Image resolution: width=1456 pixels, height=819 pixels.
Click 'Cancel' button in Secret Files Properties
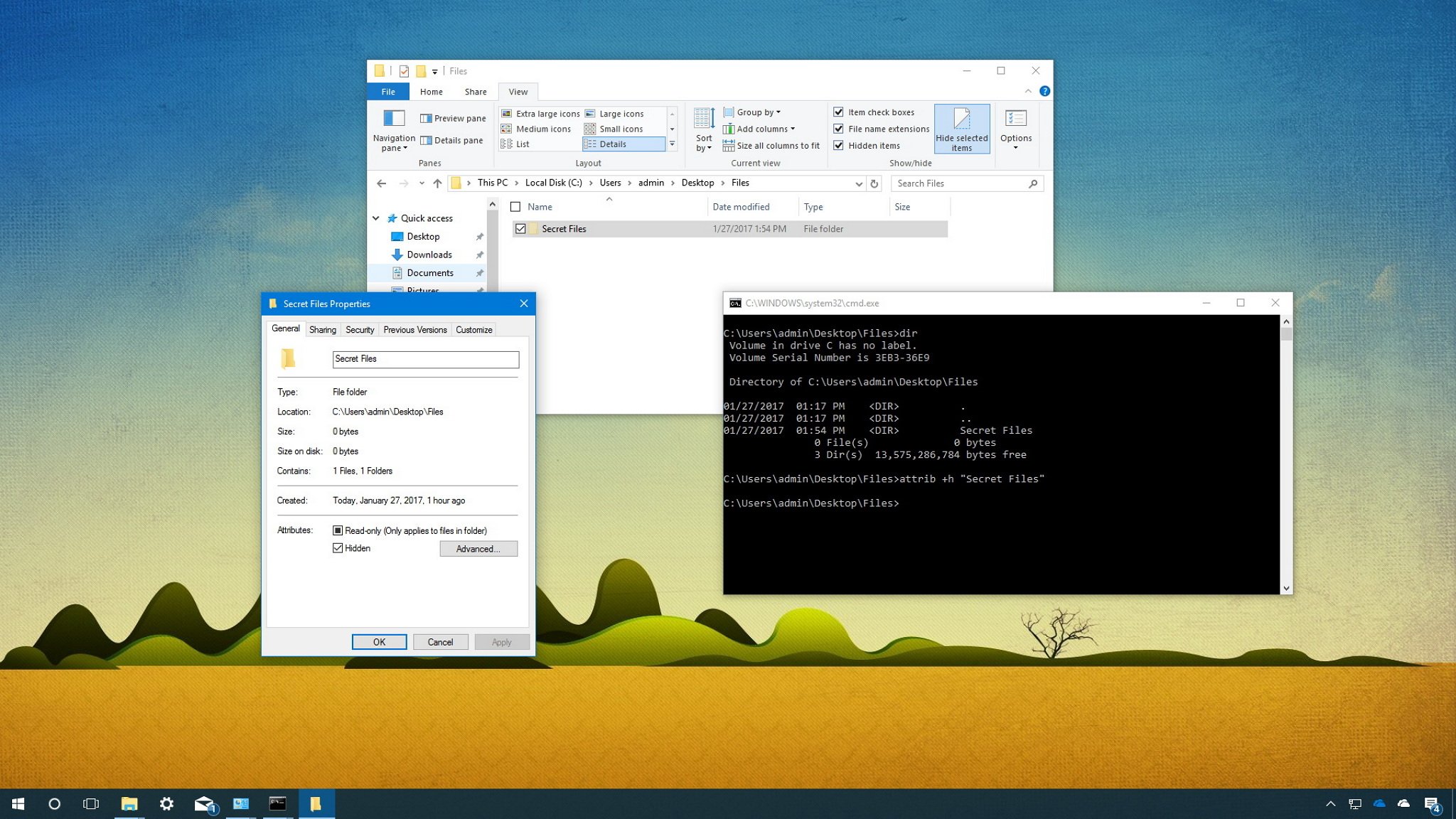point(439,641)
